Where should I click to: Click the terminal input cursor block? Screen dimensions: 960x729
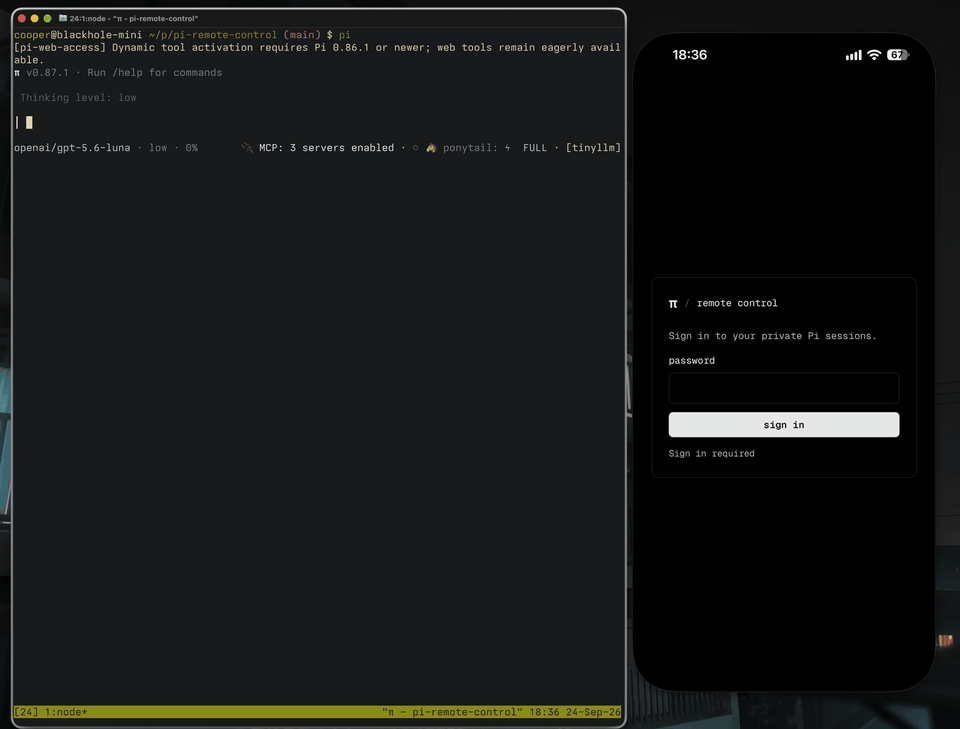(x=29, y=122)
